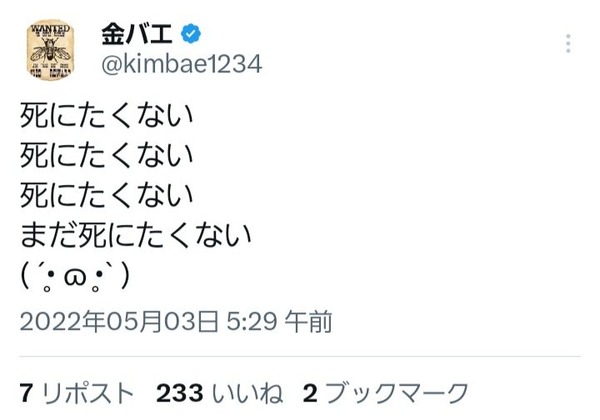The image size is (600, 420).
Task: Click the number 233 in likes
Action: click(x=180, y=393)
